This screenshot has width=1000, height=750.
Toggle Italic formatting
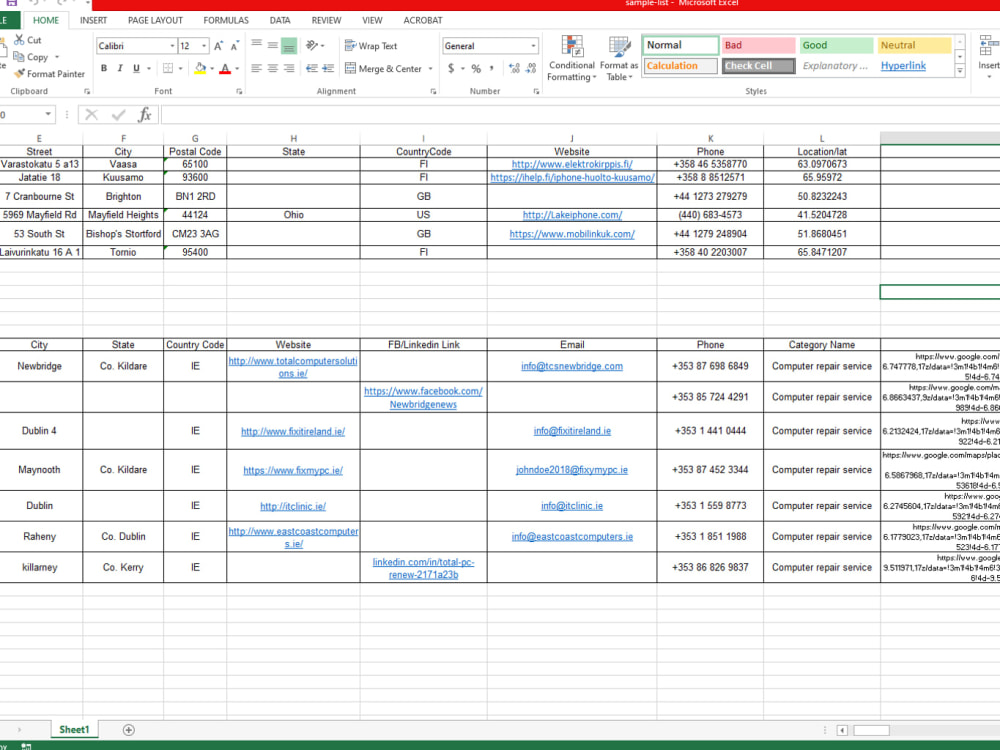coord(120,68)
